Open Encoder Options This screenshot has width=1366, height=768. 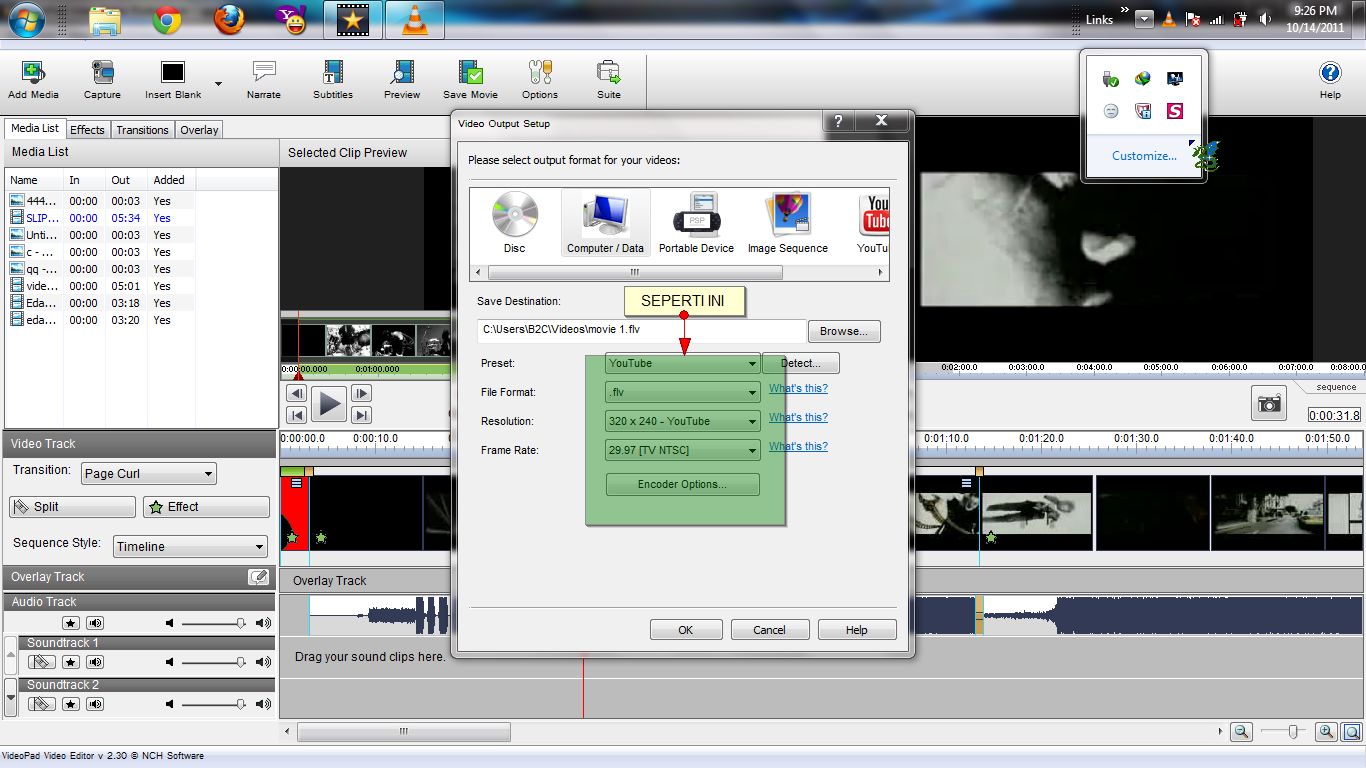pyautogui.click(x=682, y=484)
